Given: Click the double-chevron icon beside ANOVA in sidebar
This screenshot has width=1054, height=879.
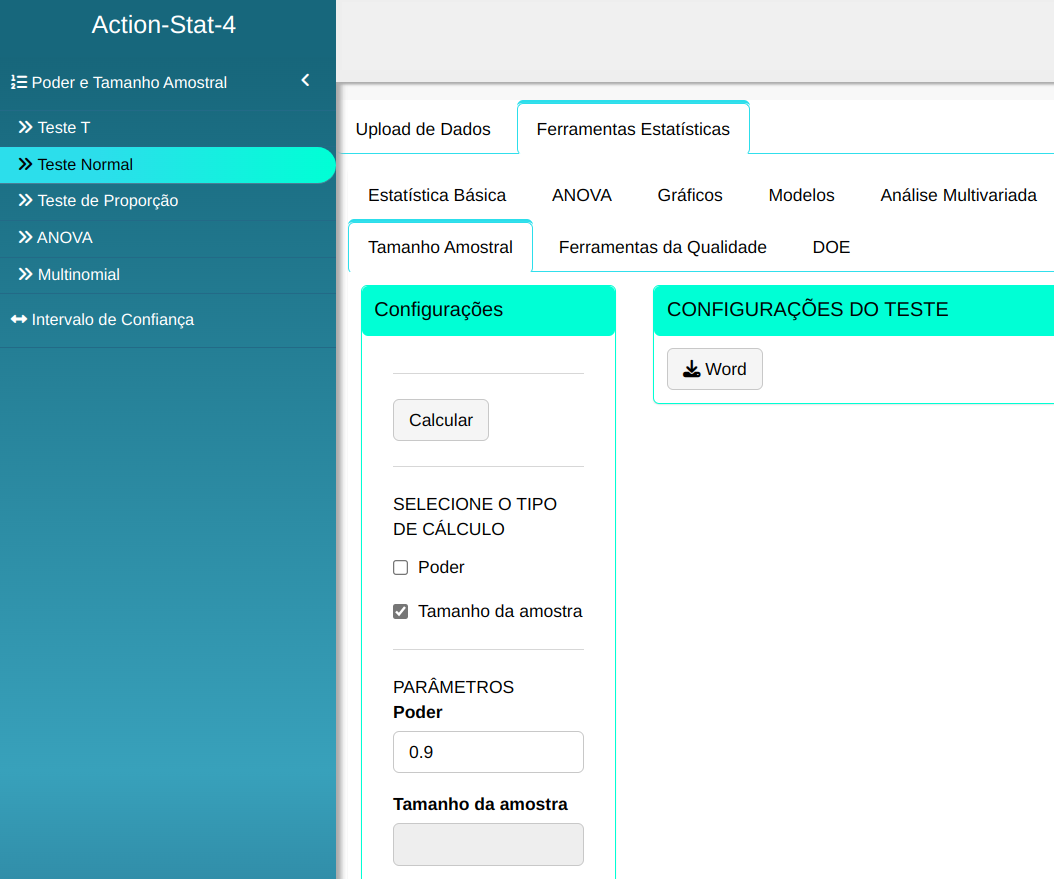Looking at the screenshot, I should click(26, 238).
